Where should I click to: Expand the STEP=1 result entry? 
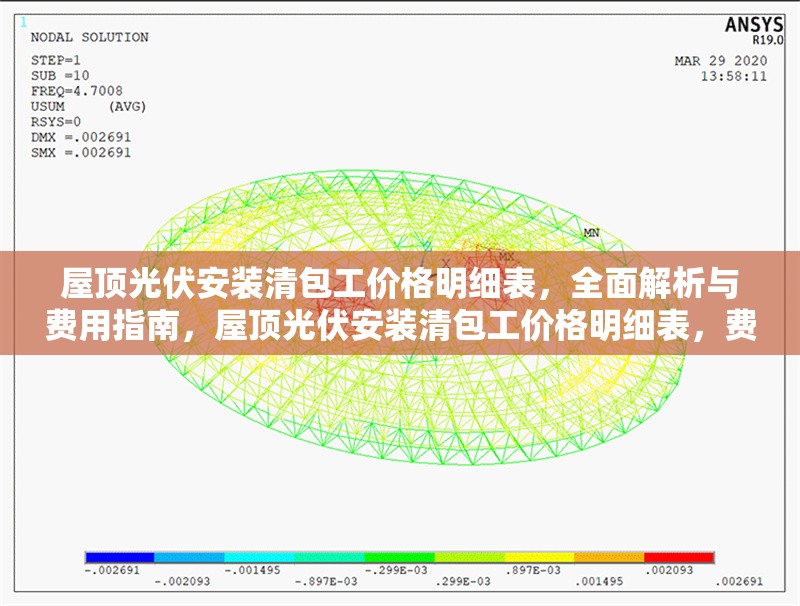coord(55,58)
